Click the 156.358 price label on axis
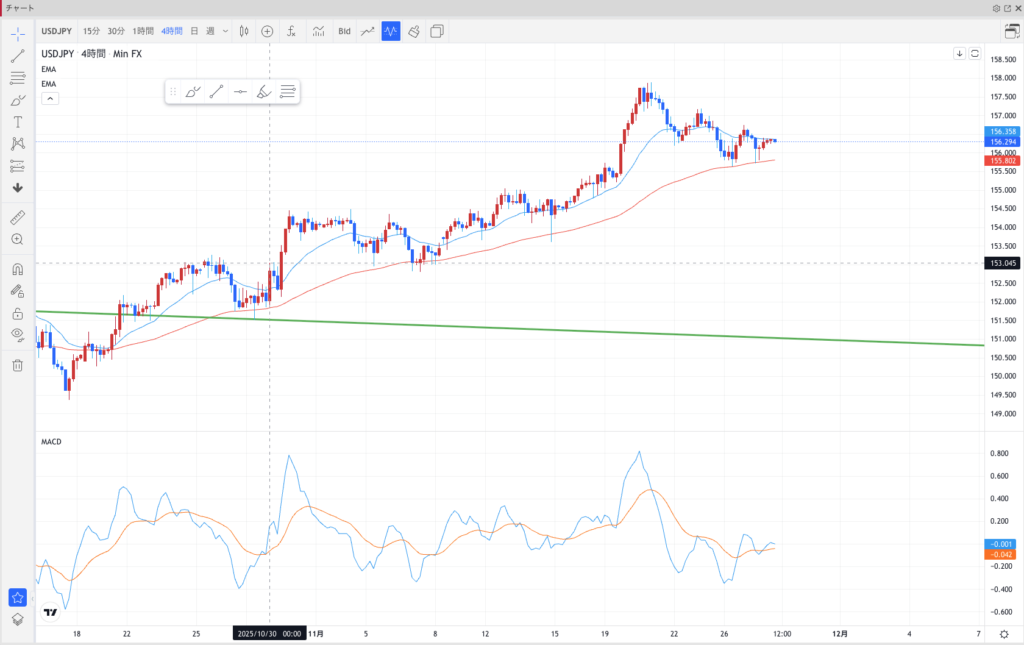This screenshot has height=645, width=1024. (x=1001, y=132)
